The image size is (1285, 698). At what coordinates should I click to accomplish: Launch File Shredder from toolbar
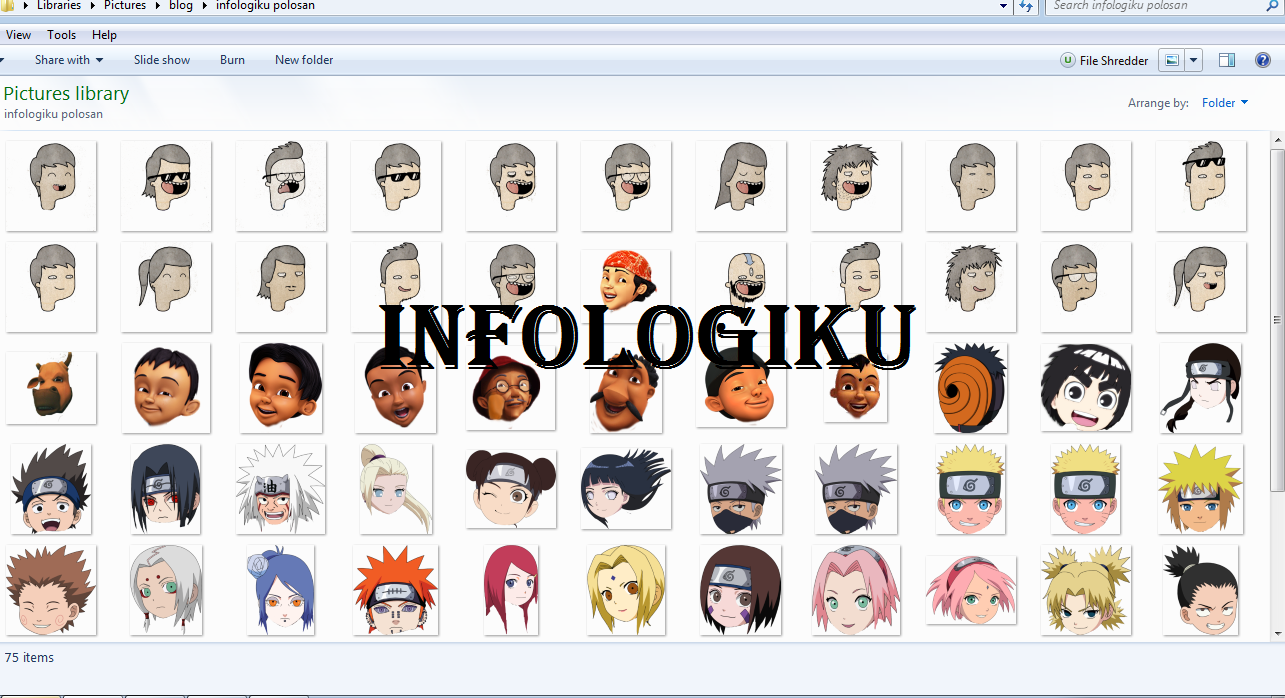[1104, 60]
